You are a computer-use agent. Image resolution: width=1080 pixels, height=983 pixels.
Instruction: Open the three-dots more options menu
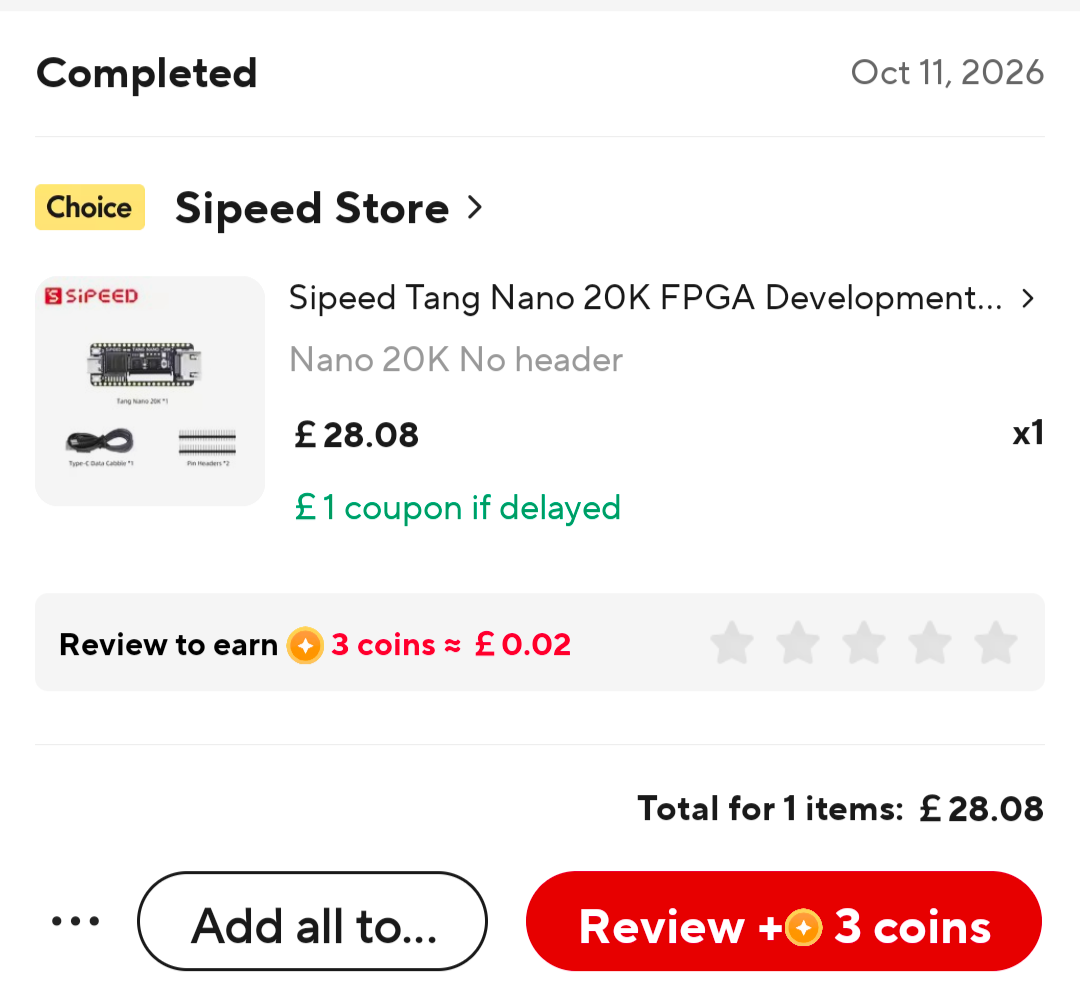click(76, 921)
